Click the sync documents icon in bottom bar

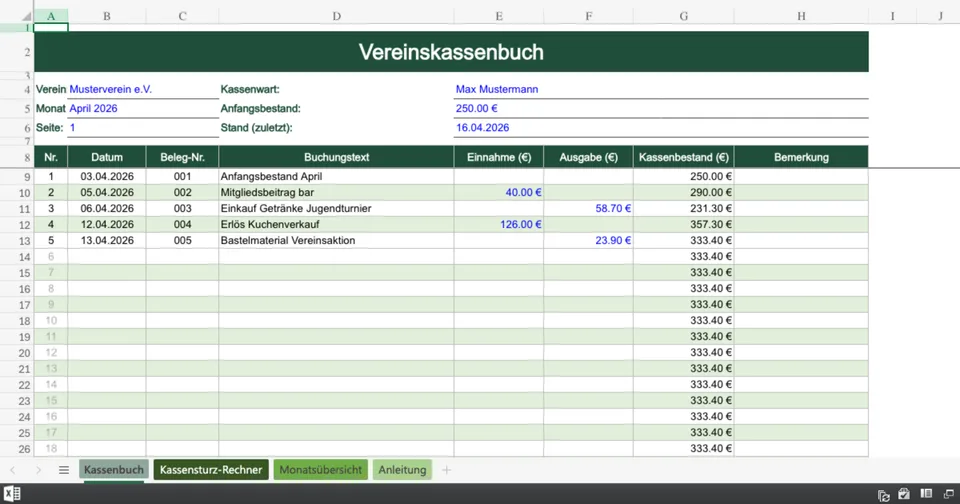(883, 495)
